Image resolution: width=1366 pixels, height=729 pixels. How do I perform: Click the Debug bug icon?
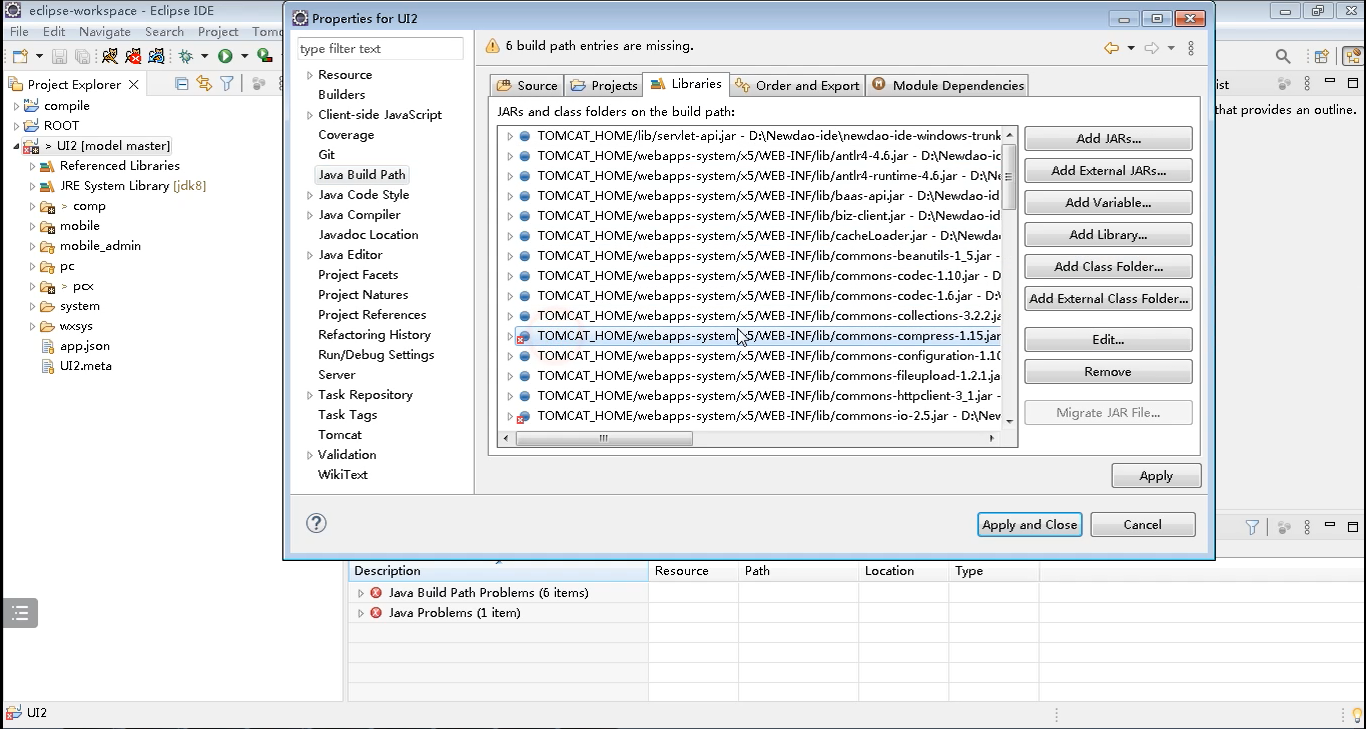185,56
